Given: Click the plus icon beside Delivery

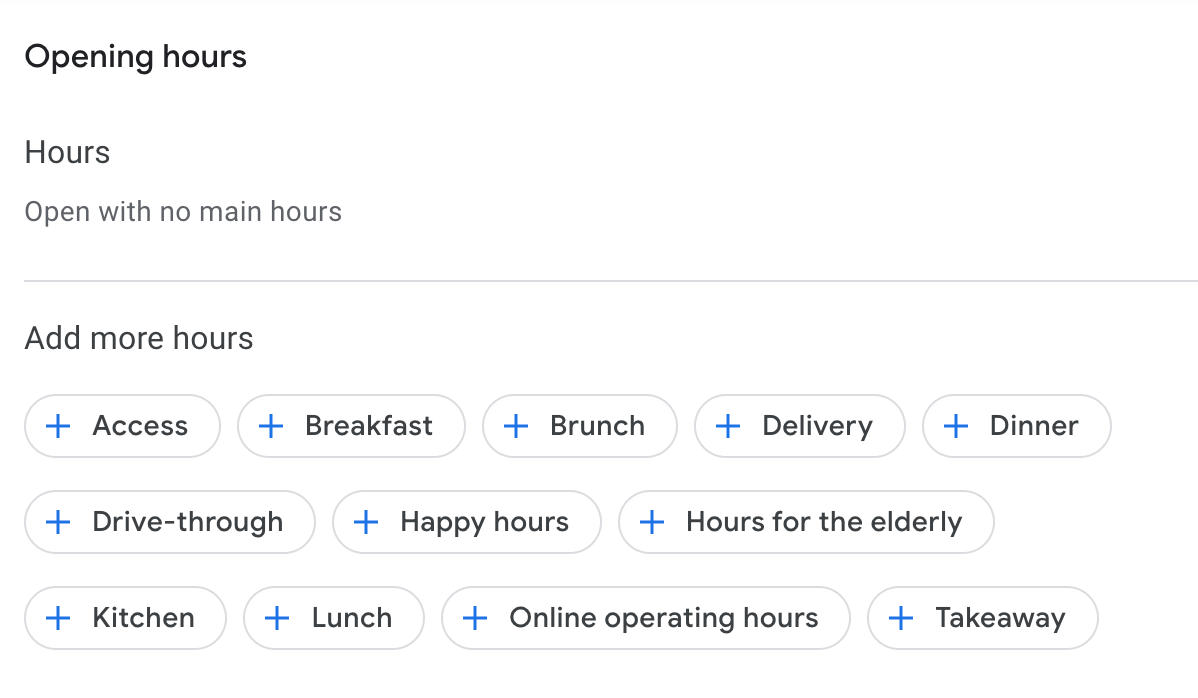Looking at the screenshot, I should point(728,426).
